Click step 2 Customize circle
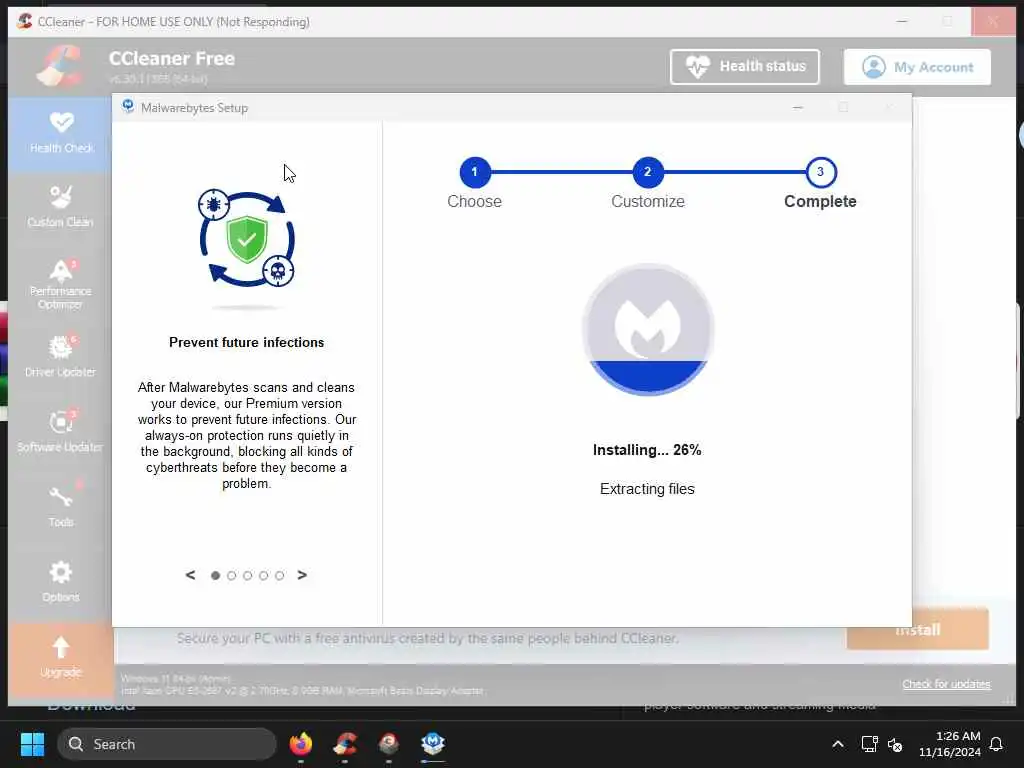Screen dimensions: 1024x768 point(647,172)
